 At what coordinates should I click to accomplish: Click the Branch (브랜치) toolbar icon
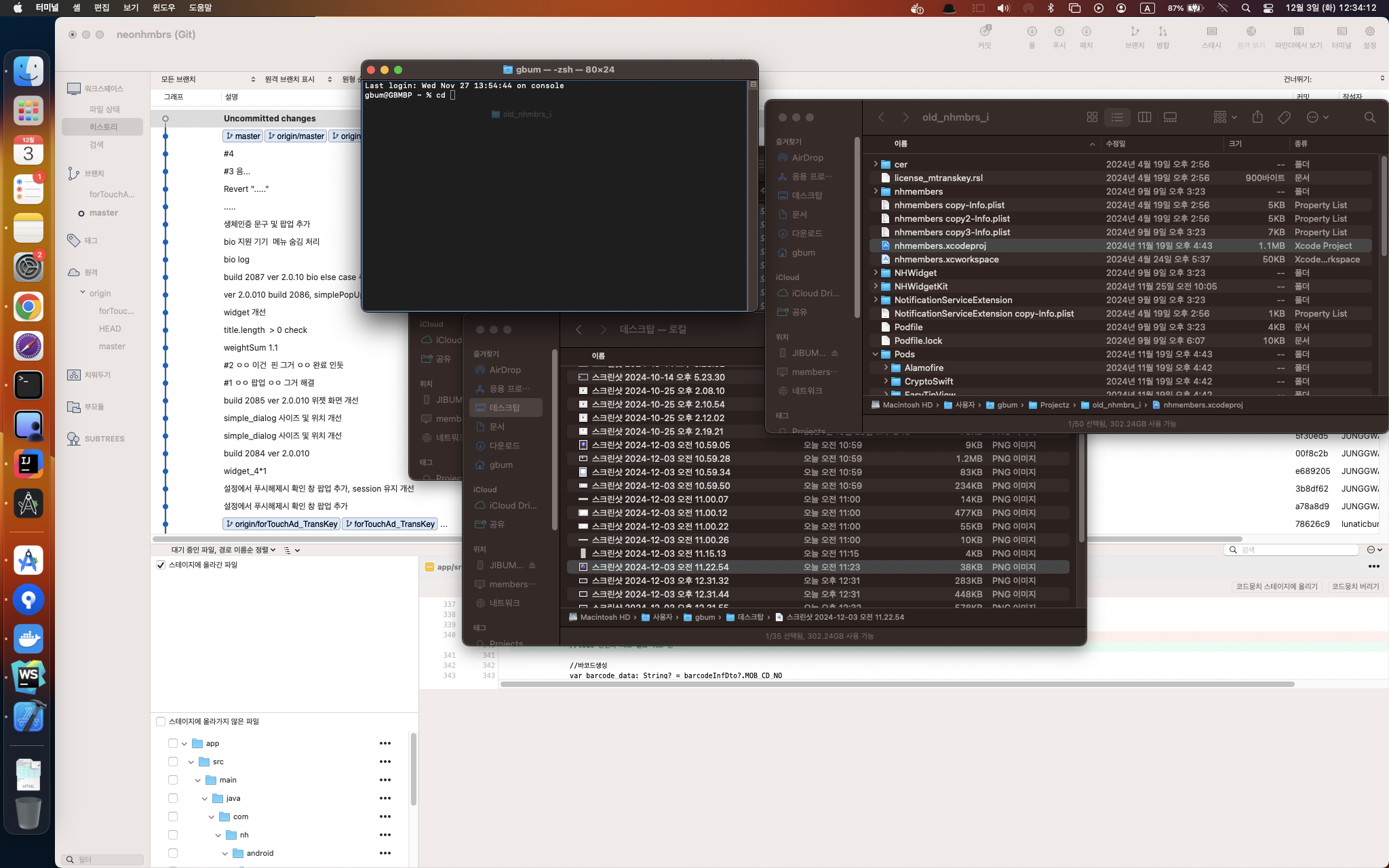coord(1135,32)
